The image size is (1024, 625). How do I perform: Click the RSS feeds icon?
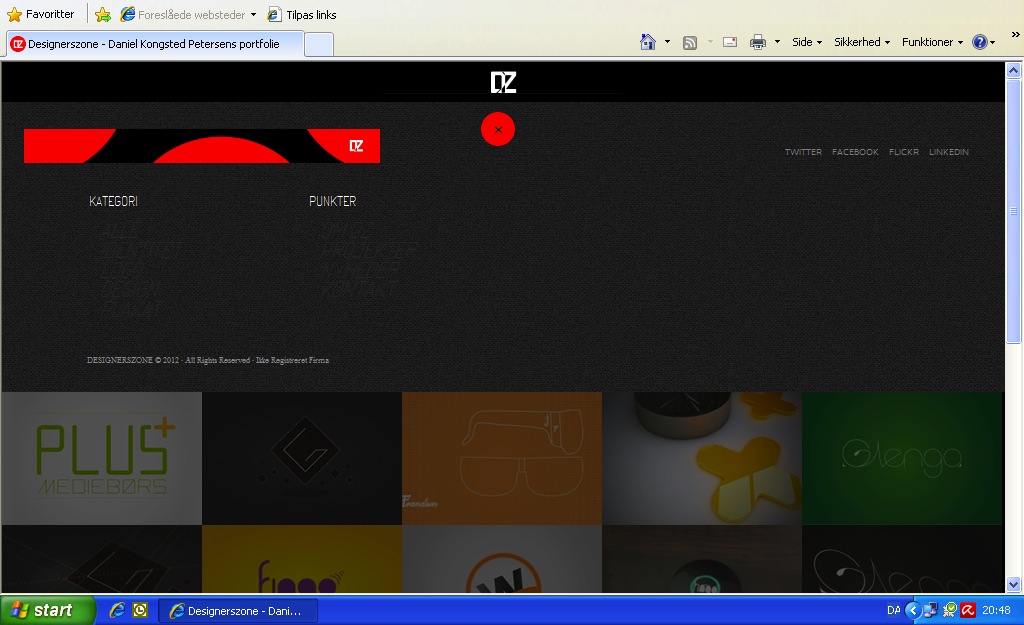[690, 42]
